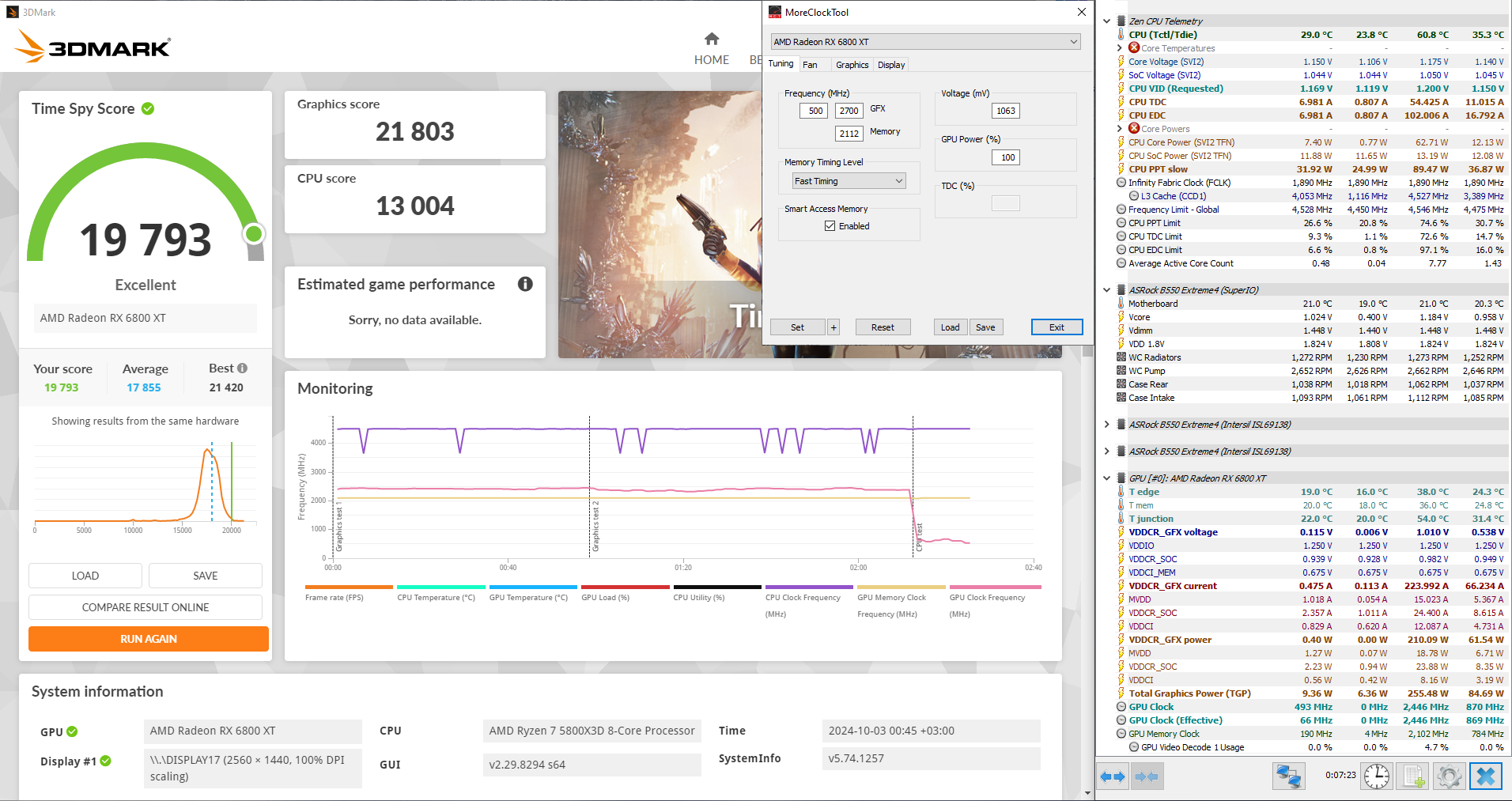Click the fan icon beside Case Rear

[x=1121, y=384]
